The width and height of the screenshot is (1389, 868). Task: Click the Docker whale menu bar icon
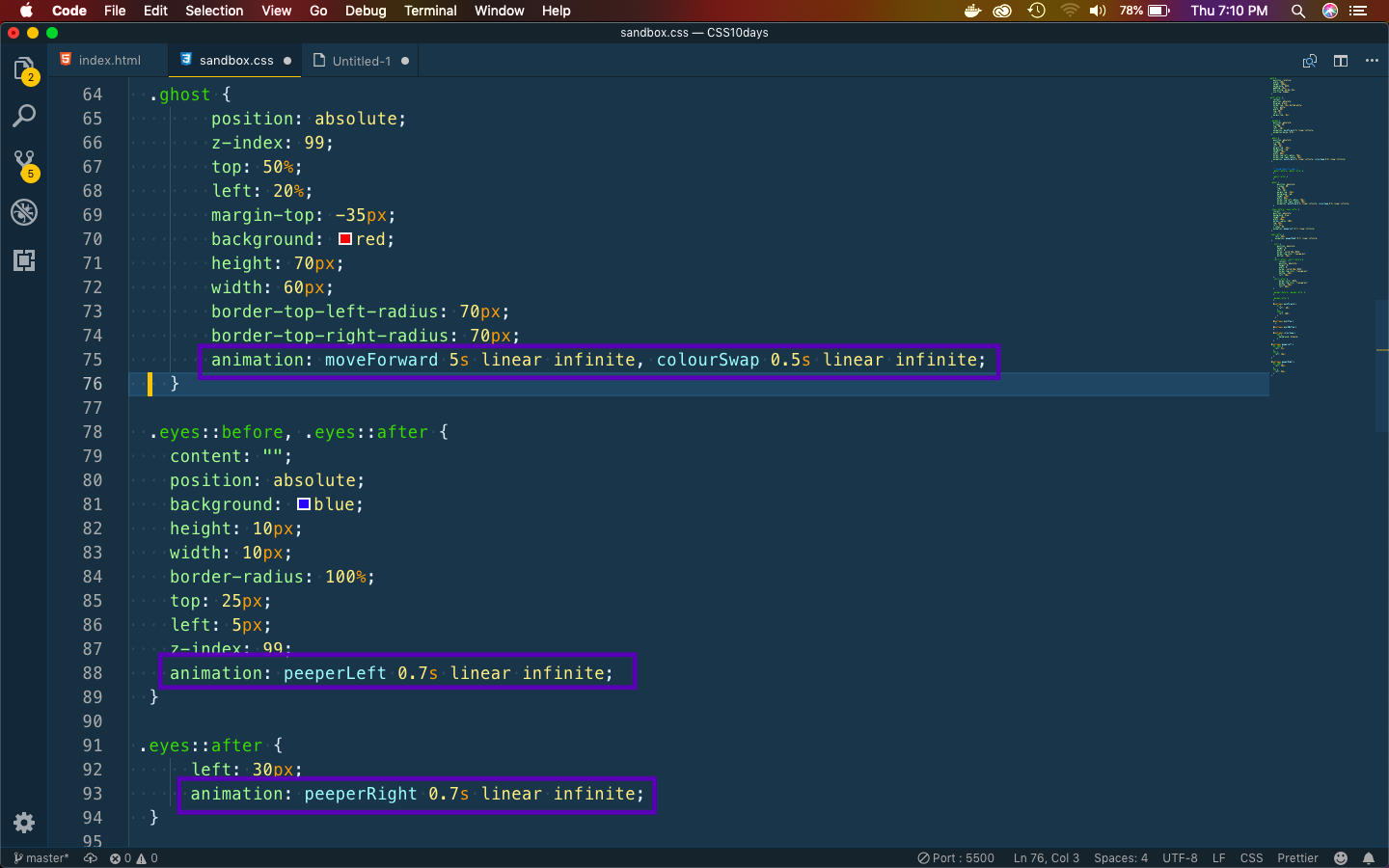point(972,11)
